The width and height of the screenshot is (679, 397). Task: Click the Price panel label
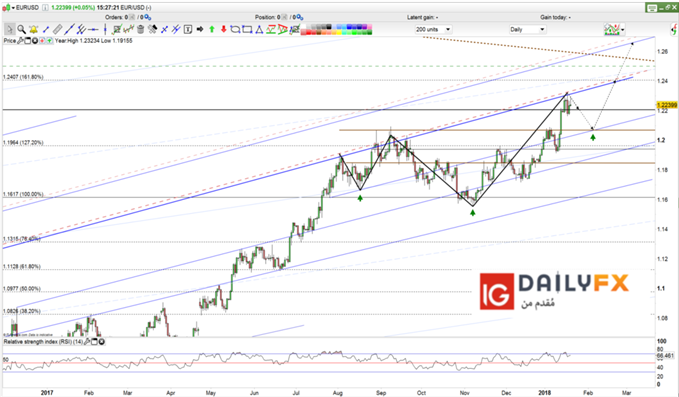point(10,41)
